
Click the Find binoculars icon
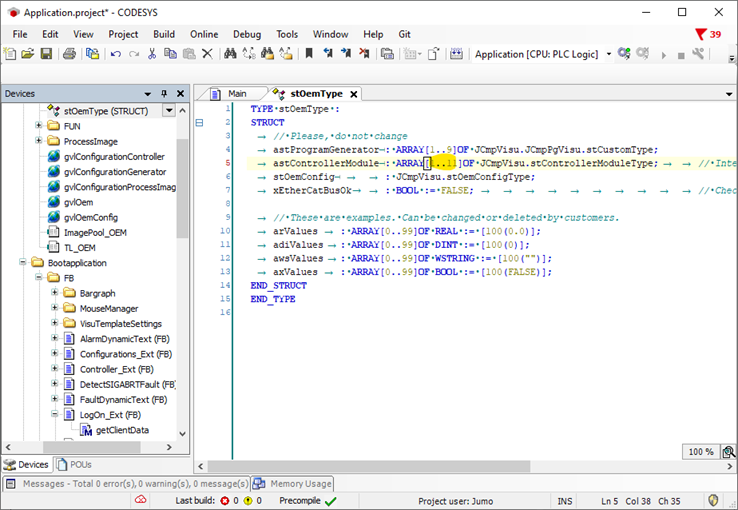pos(229,54)
